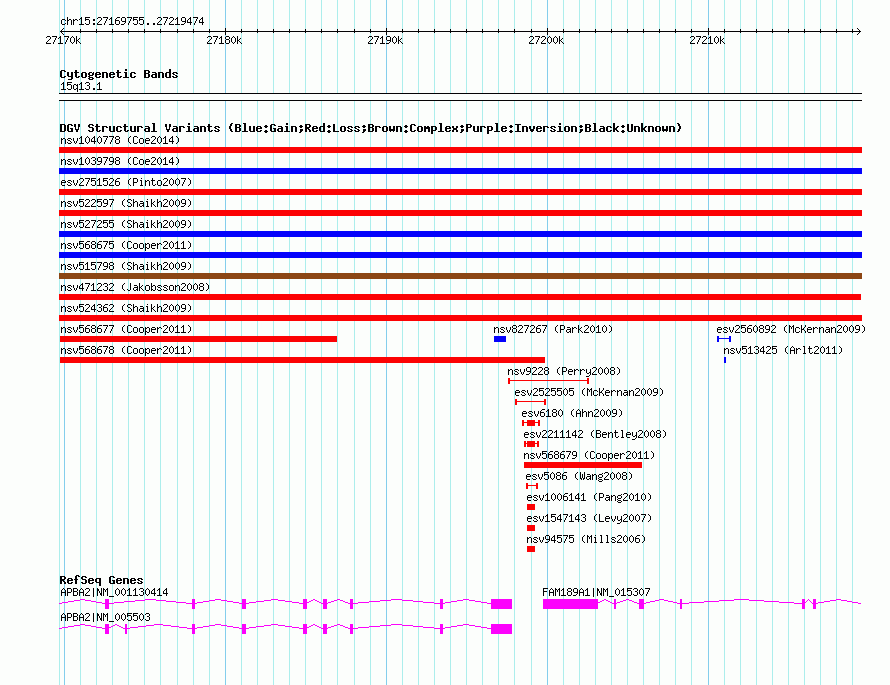
Task: Click the red bar of nsv568679 (Cooper2011)
Action: point(583,465)
